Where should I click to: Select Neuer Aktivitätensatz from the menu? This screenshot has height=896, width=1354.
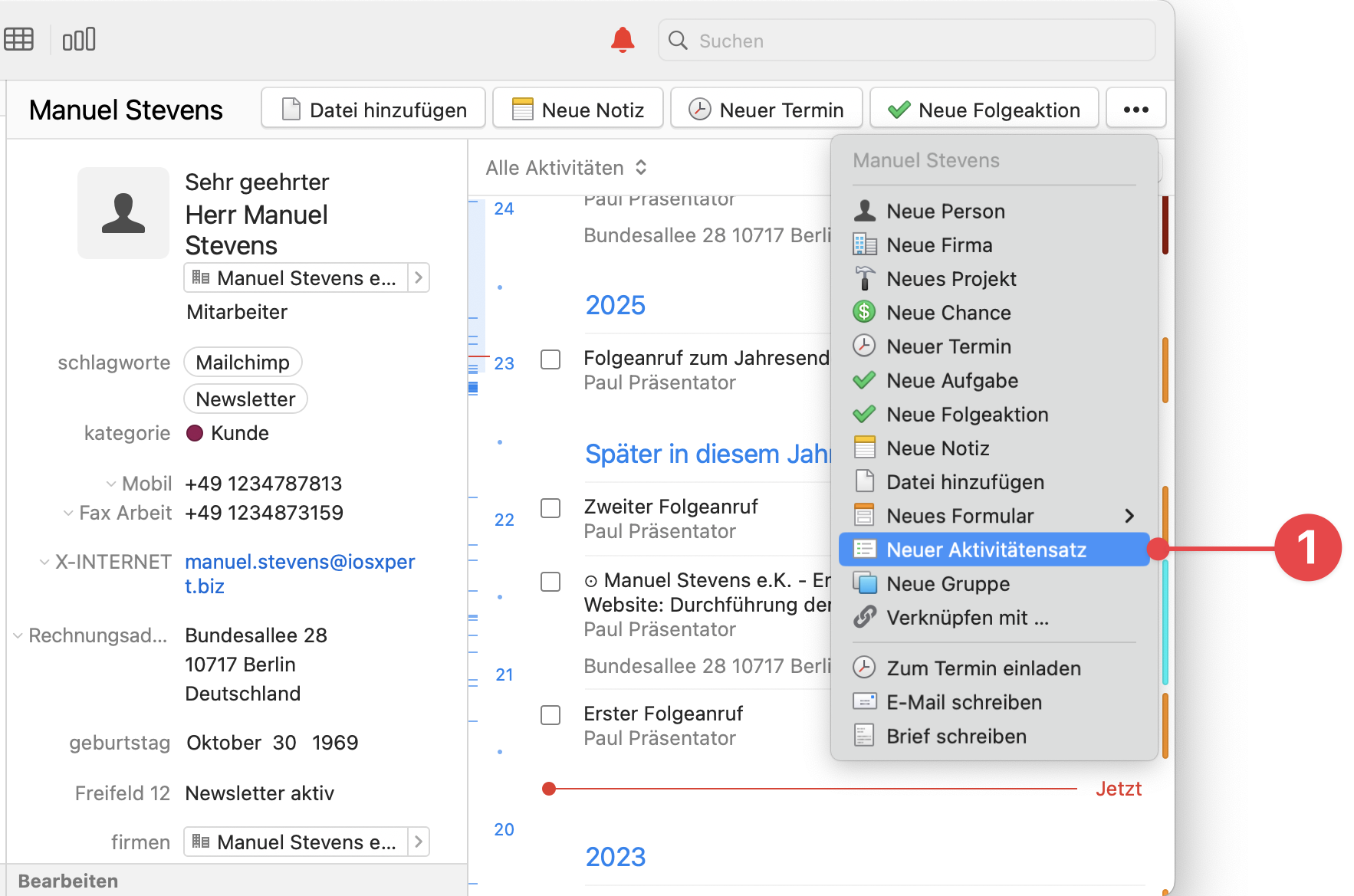point(985,550)
